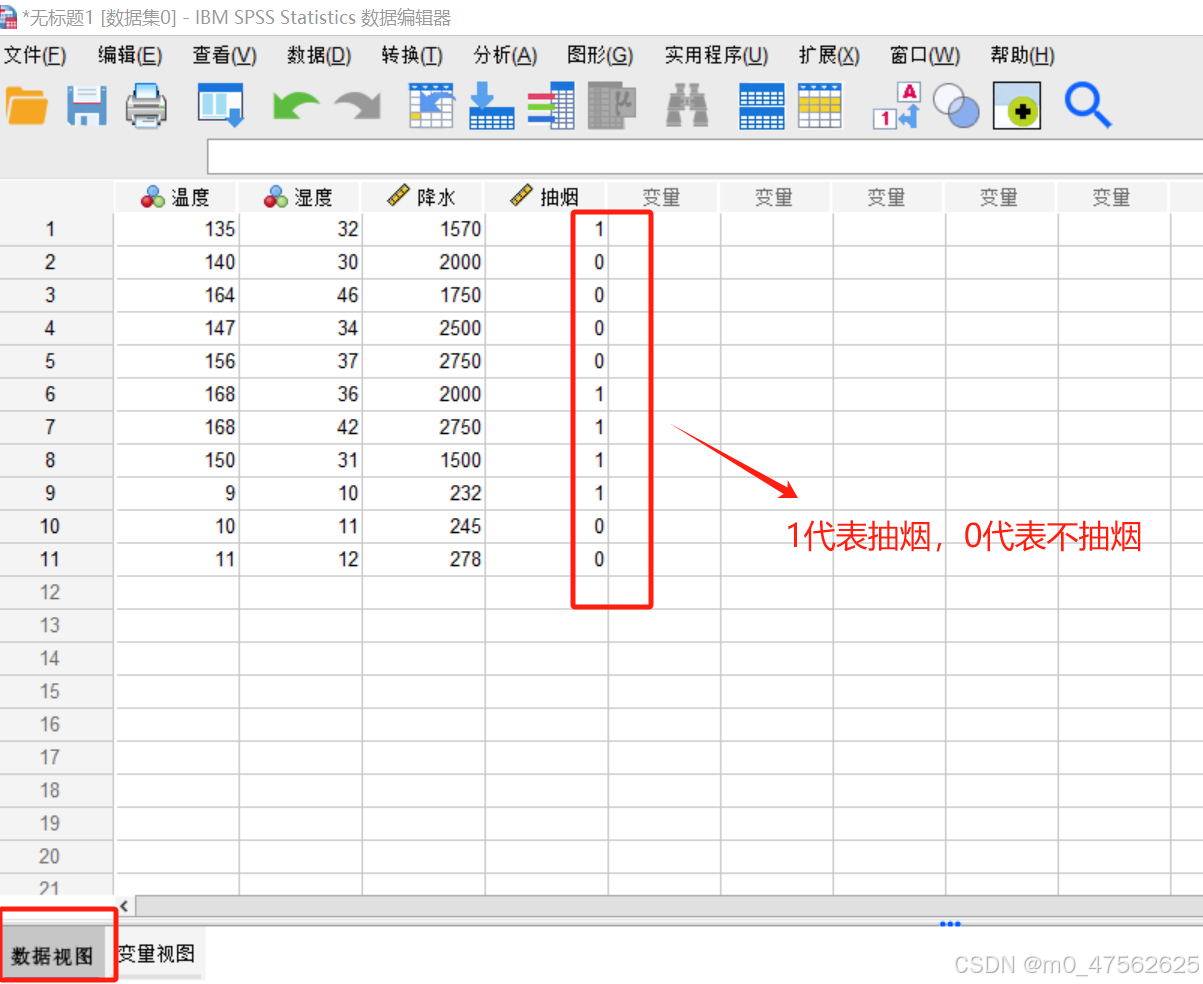This screenshot has height=984, width=1203.
Task: Select the first empty 变量 column header
Action: click(x=662, y=197)
